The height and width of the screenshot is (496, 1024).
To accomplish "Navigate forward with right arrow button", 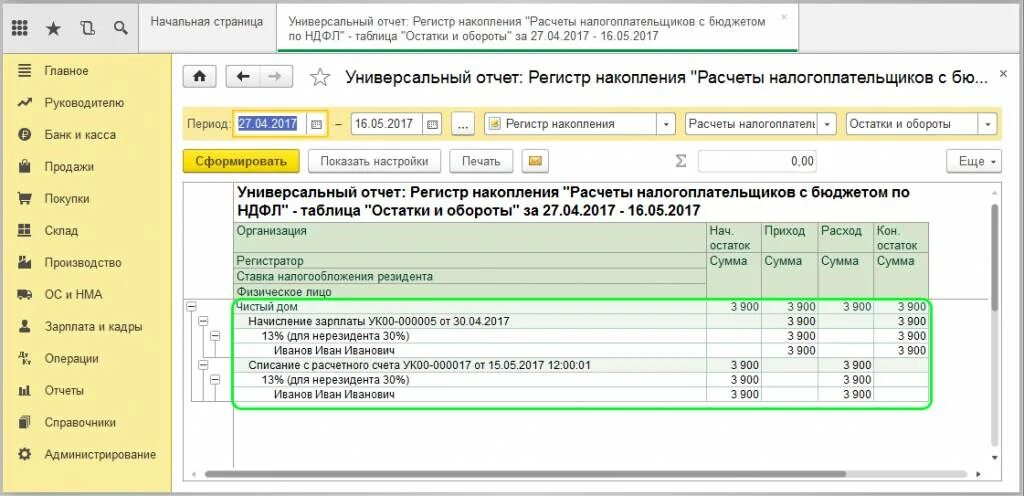I will click(x=276, y=76).
